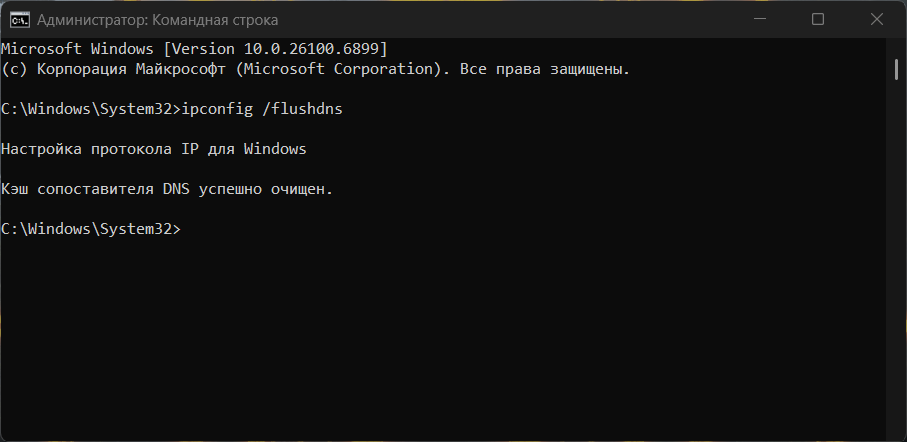This screenshot has width=907, height=442.
Task: Click the scrollbar track below the thumb
Action: [x=896, y=250]
